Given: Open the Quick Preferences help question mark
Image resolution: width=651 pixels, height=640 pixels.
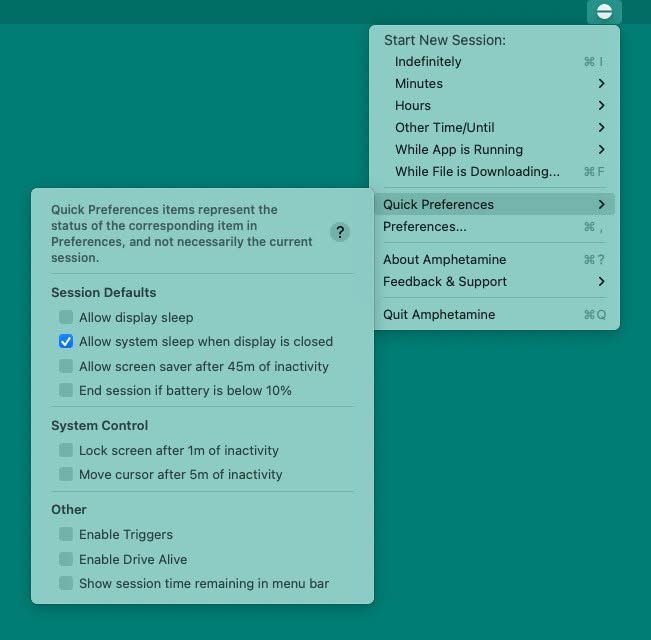Looking at the screenshot, I should (340, 232).
